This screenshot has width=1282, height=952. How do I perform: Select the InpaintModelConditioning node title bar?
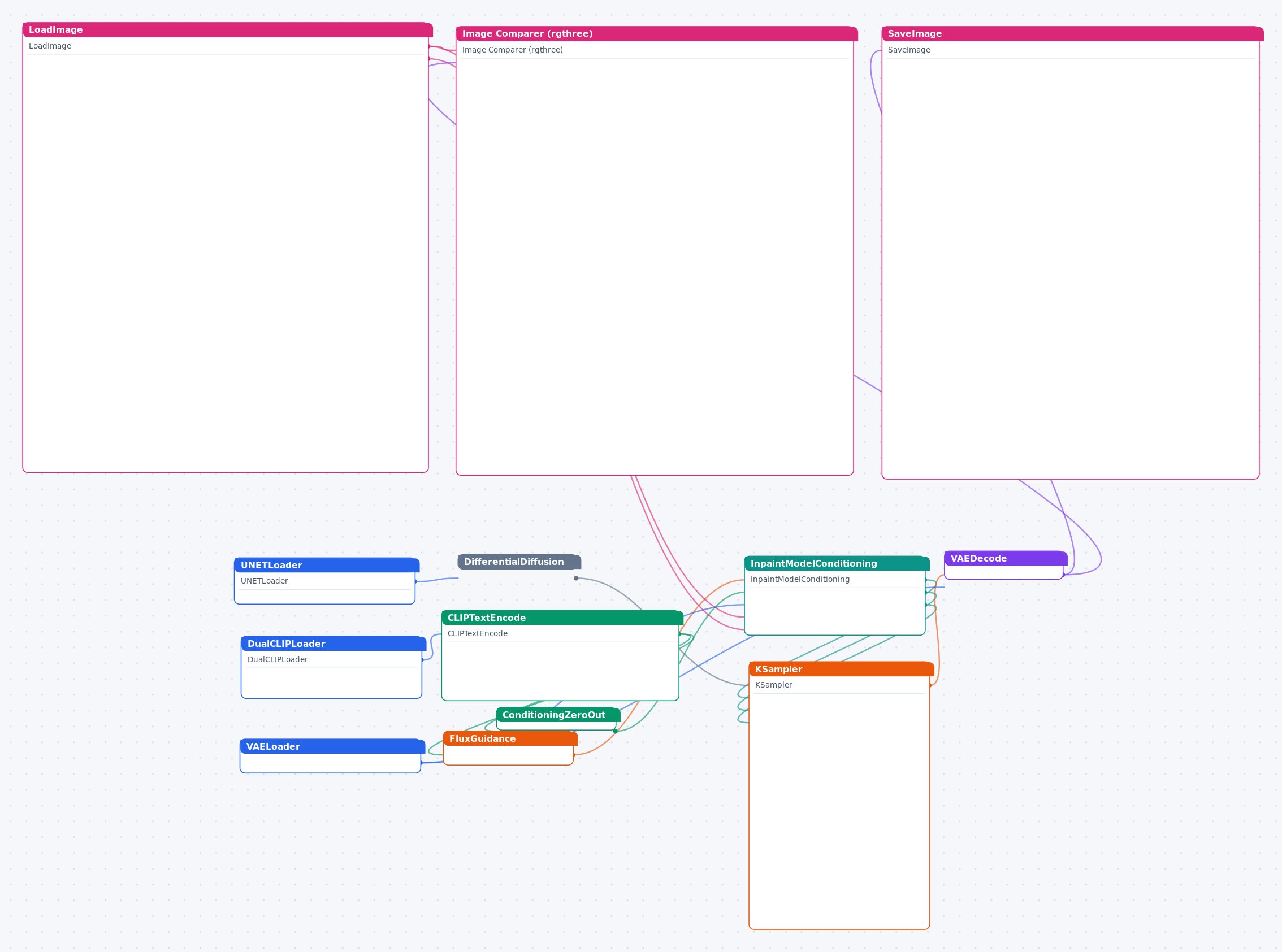point(837,564)
